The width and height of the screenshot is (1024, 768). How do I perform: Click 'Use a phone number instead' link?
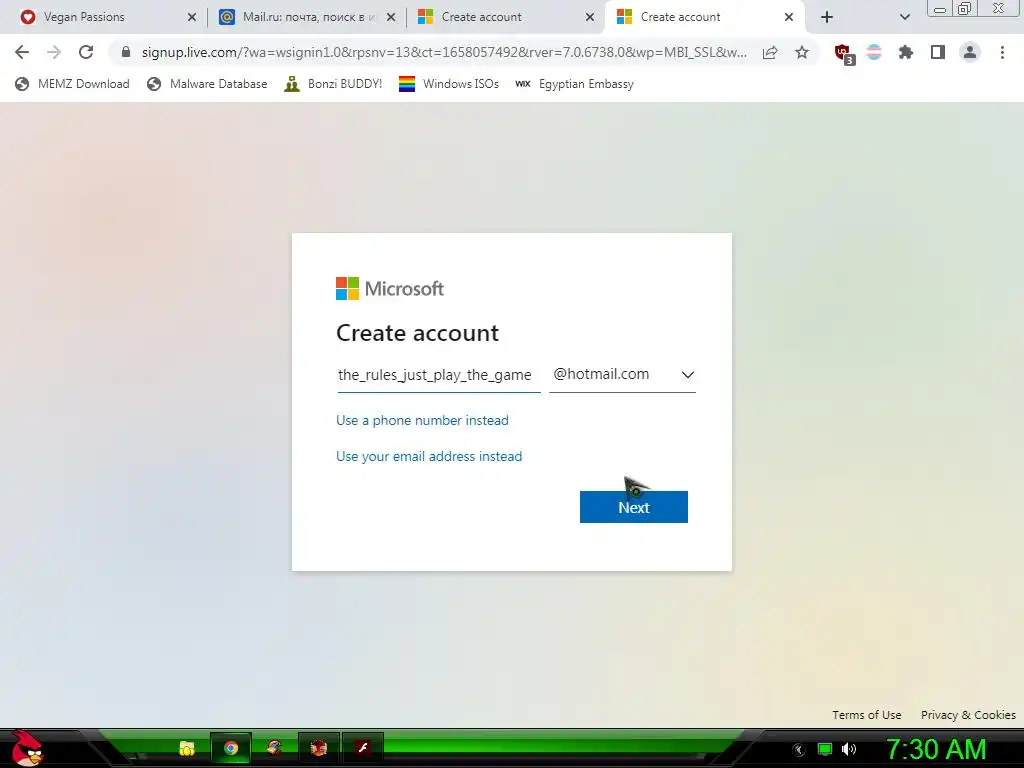click(x=422, y=420)
